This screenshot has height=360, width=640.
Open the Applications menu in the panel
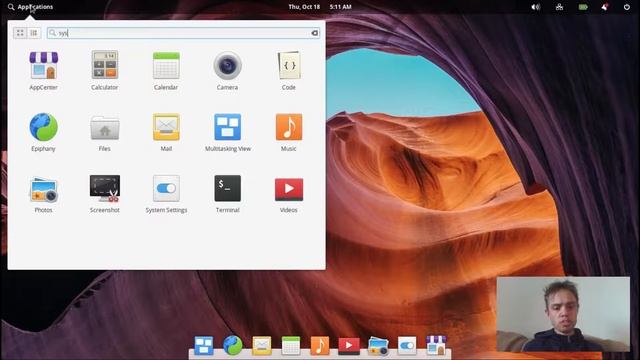pyautogui.click(x=30, y=7)
